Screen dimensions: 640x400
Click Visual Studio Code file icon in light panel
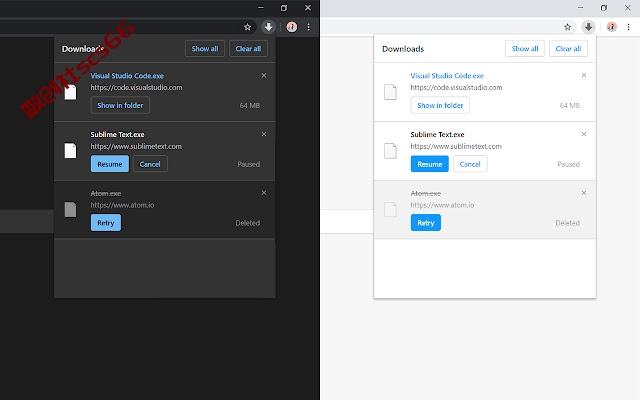(x=391, y=92)
